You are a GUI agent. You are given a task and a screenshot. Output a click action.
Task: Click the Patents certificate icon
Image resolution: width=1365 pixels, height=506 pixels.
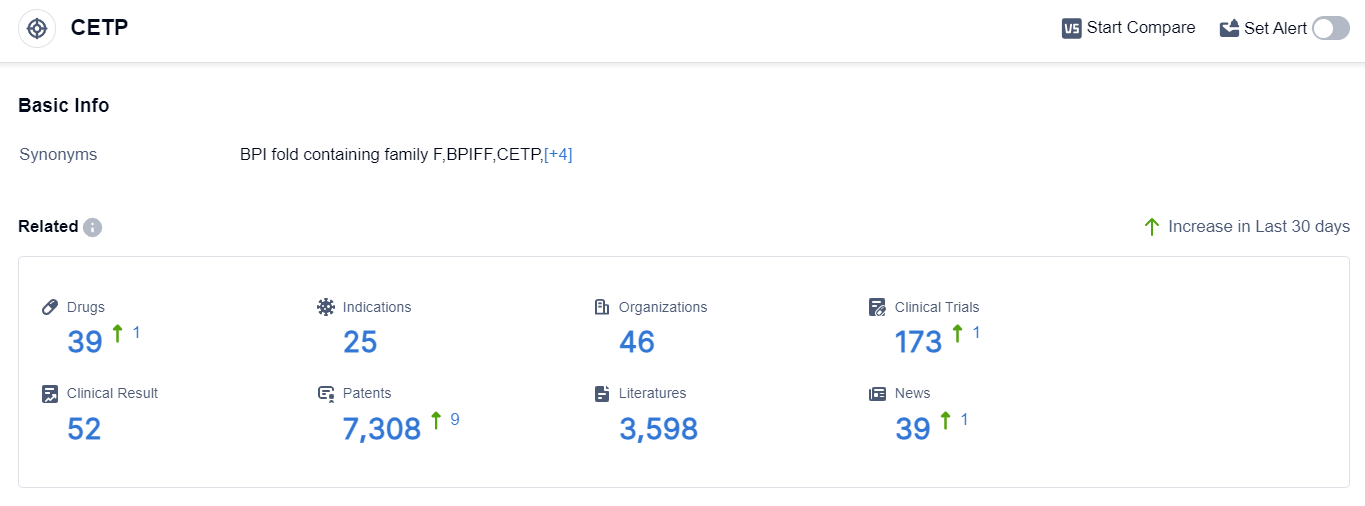point(326,394)
